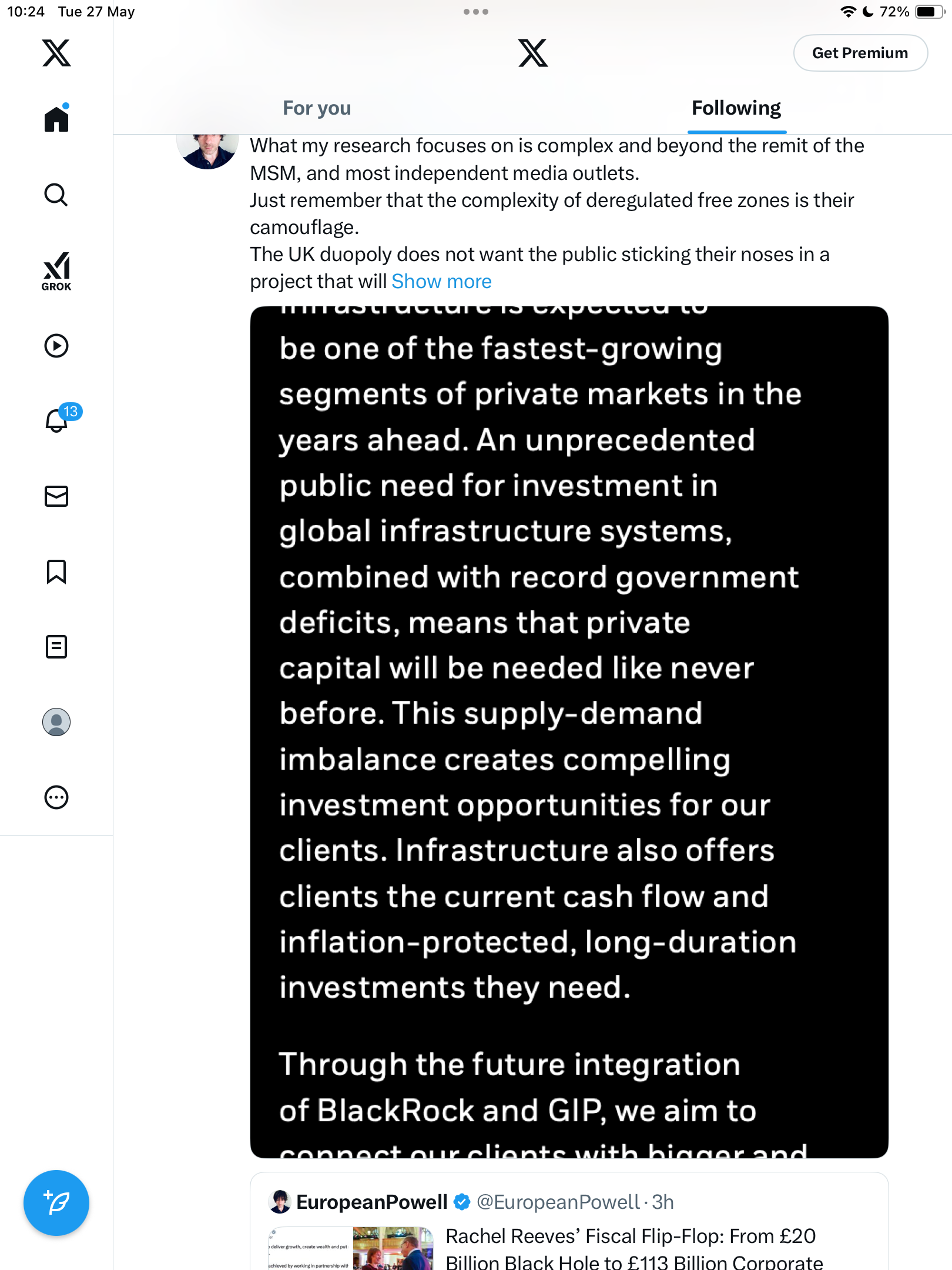
Task: Open the More circle menu icon
Action: click(56, 797)
